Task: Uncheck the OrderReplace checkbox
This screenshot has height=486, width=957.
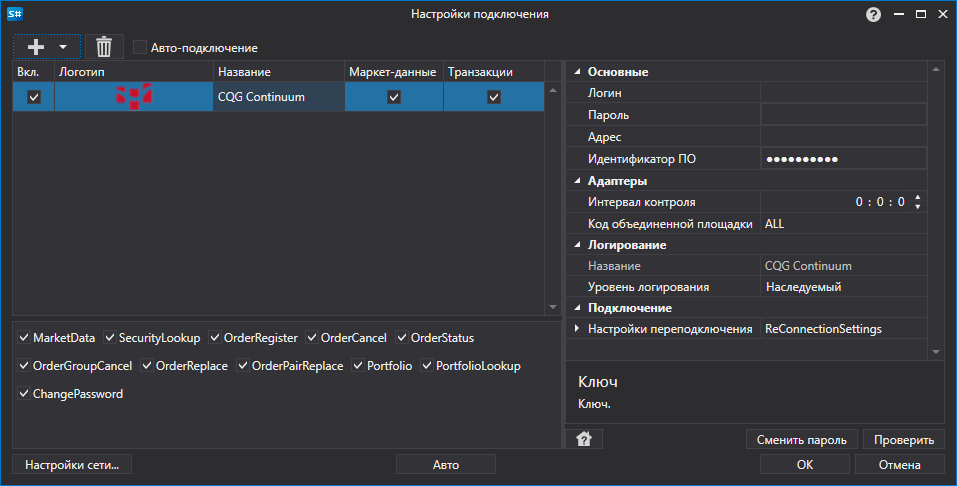Action: [147, 366]
